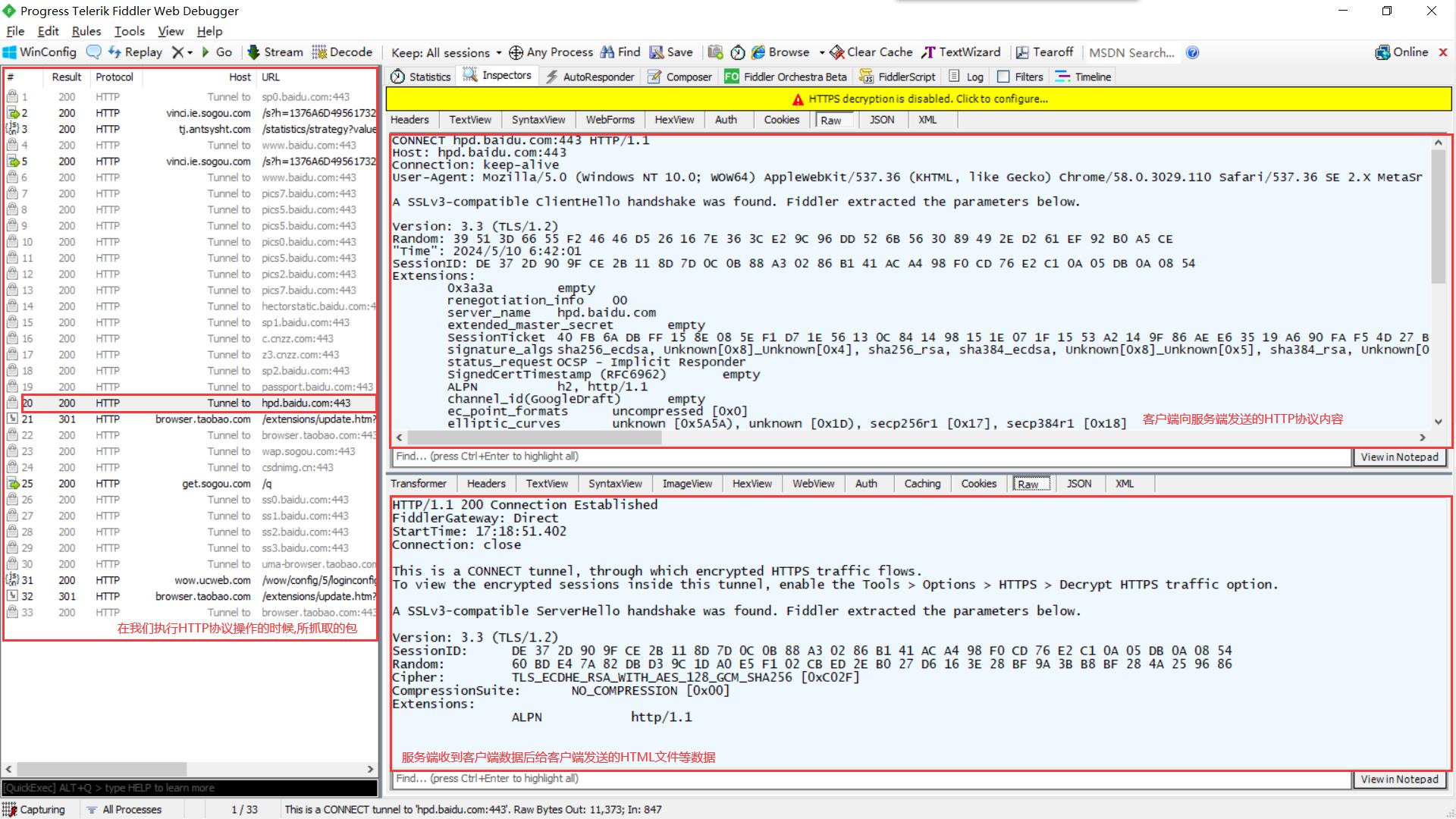Click the request pane scroll-down arrow
Image resolution: width=1456 pixels, height=819 pixels.
pyautogui.click(x=1438, y=422)
